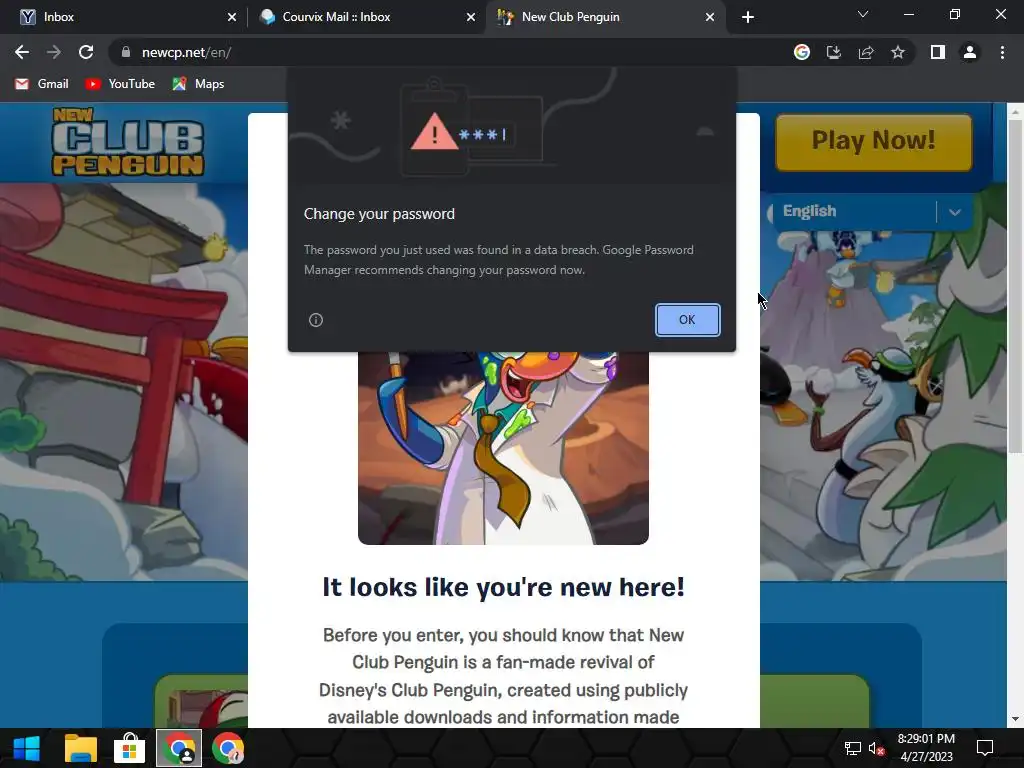
Task: Click OK in the Change your password dialog
Action: (687, 320)
